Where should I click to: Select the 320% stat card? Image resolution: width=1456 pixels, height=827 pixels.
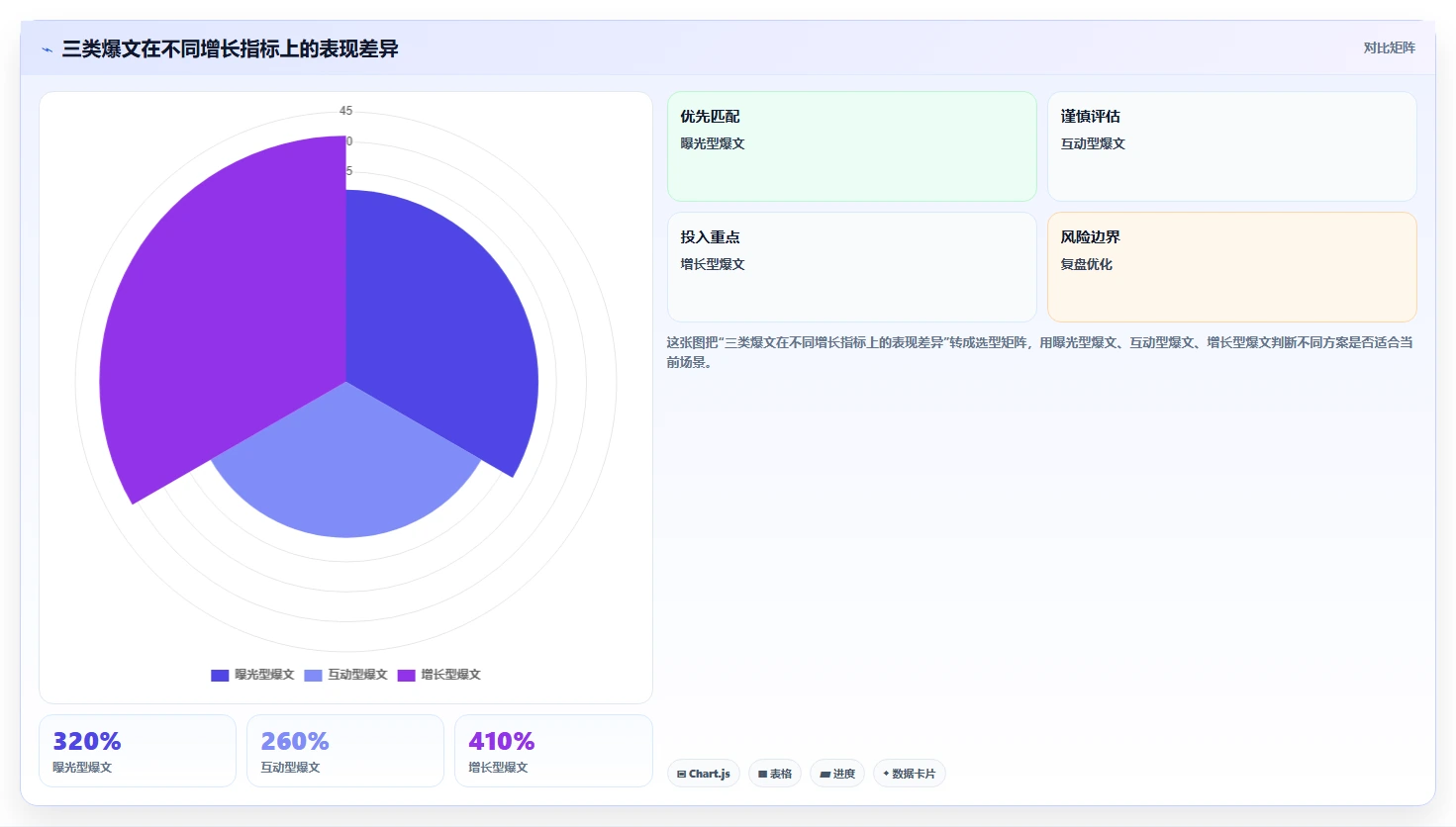pyautogui.click(x=138, y=751)
